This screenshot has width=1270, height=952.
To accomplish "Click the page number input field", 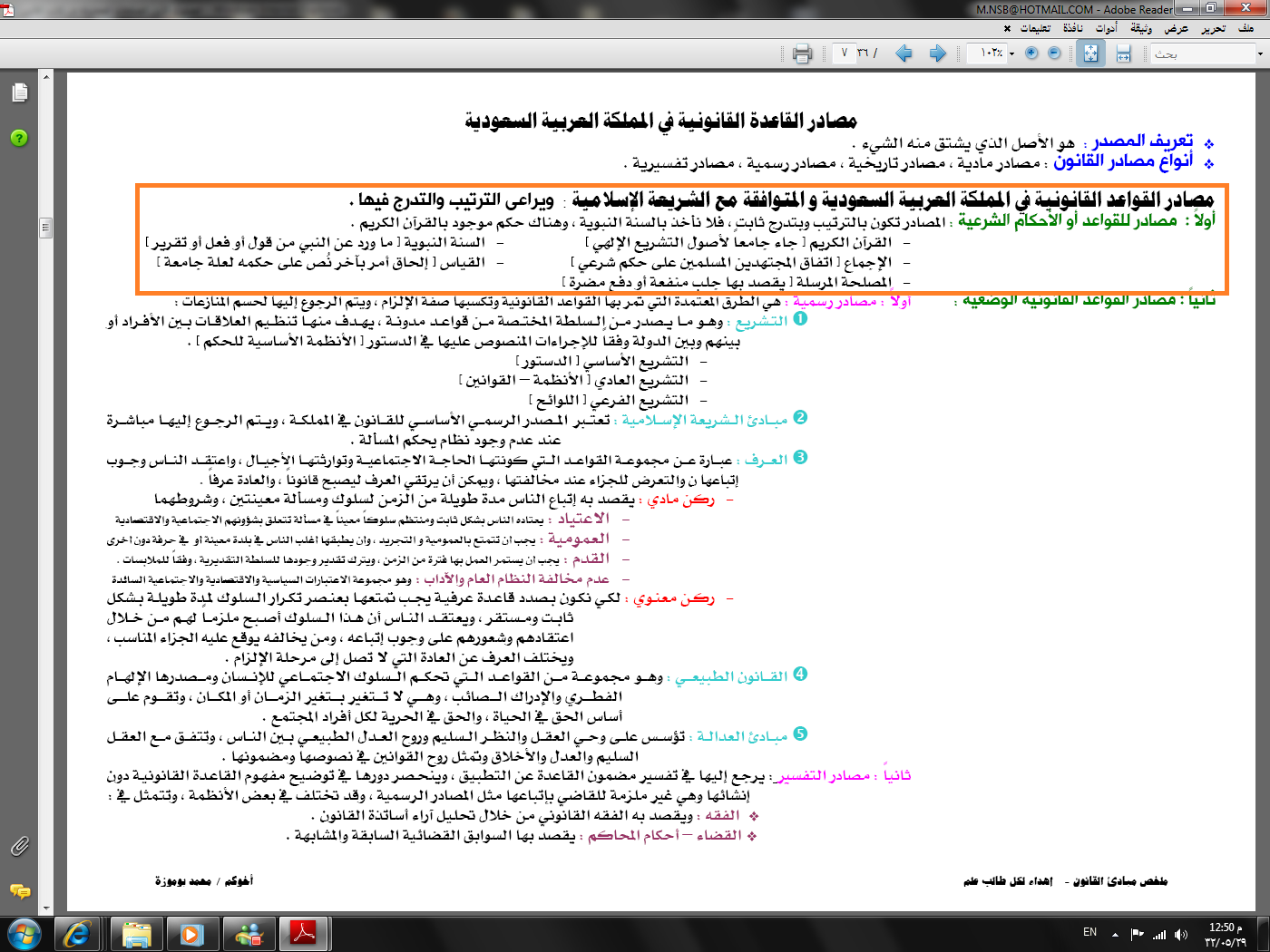I will (x=844, y=53).
